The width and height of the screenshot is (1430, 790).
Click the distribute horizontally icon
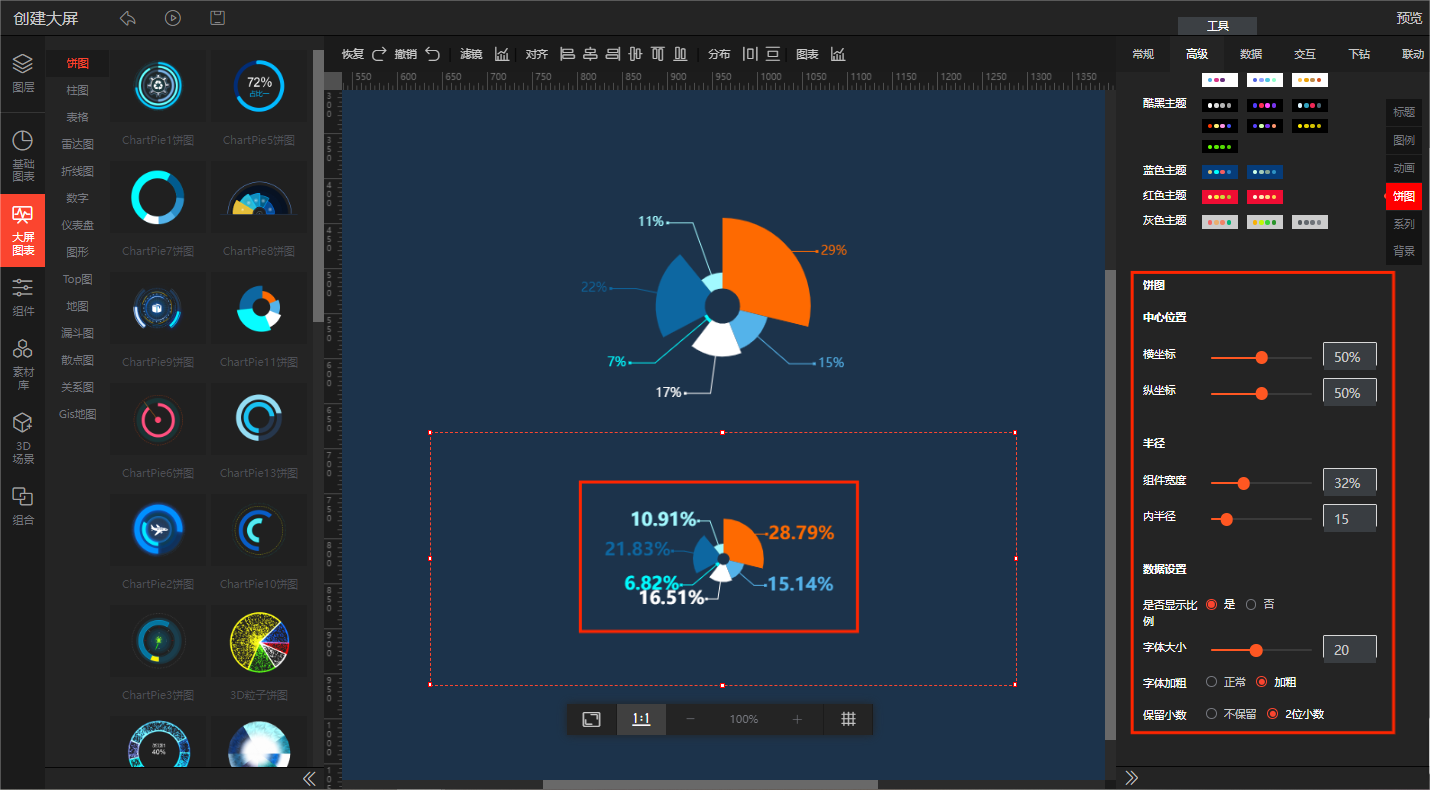point(750,54)
